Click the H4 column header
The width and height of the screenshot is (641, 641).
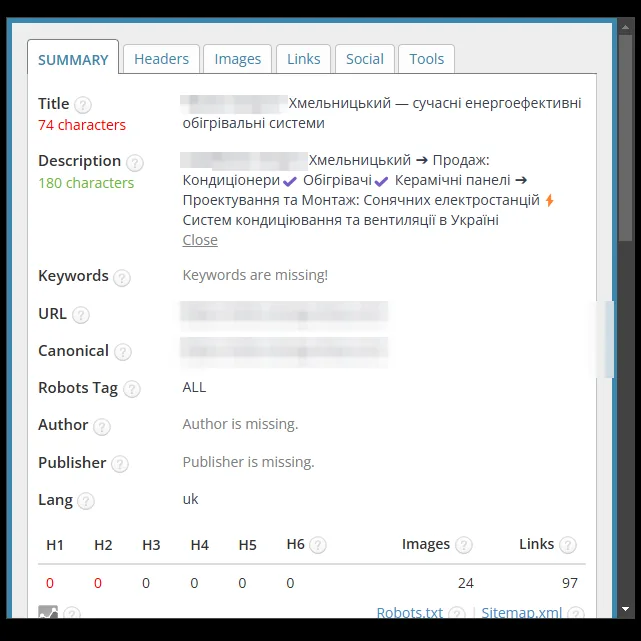point(199,545)
